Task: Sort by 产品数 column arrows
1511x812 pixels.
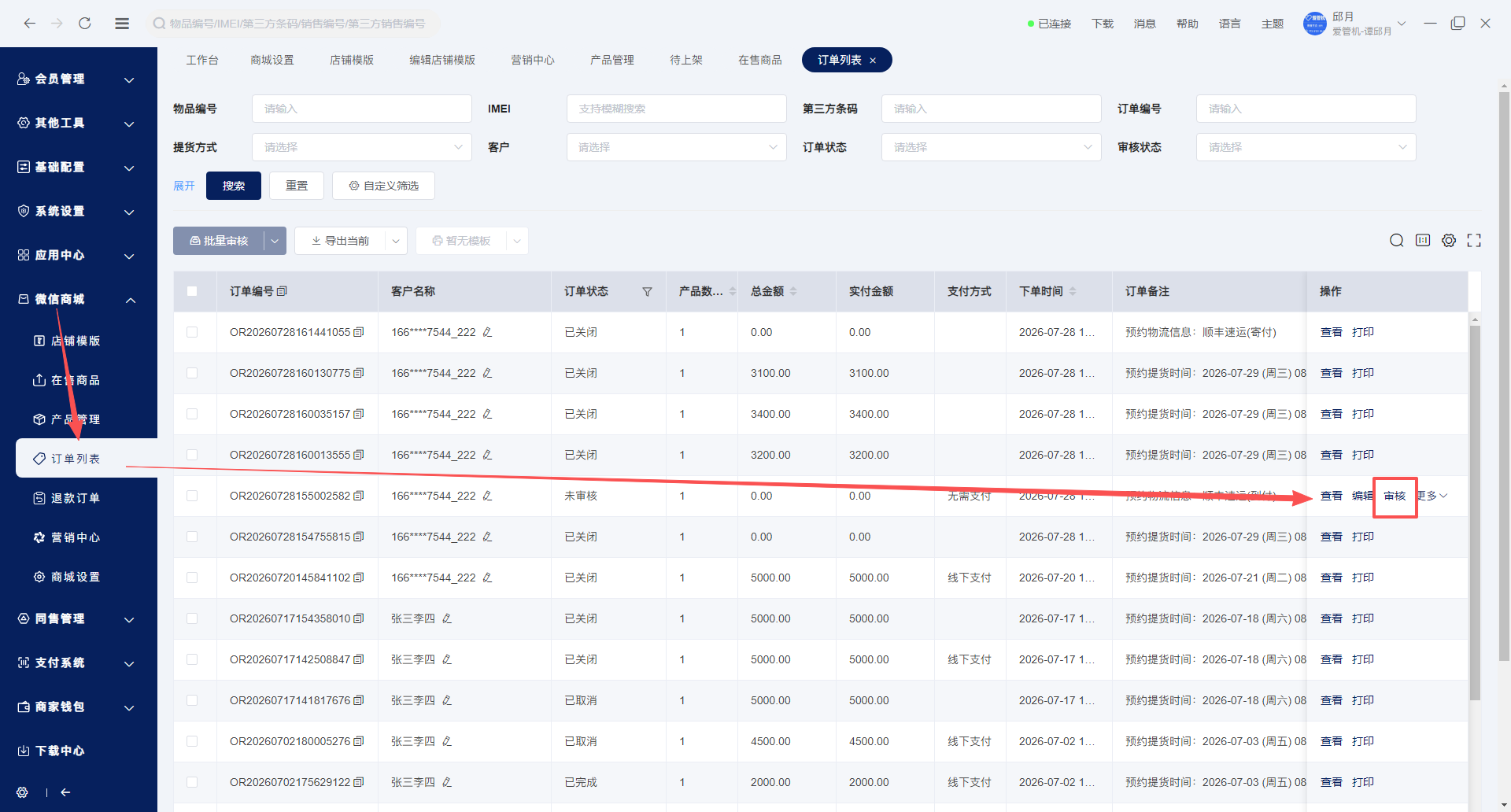Action: coord(733,291)
